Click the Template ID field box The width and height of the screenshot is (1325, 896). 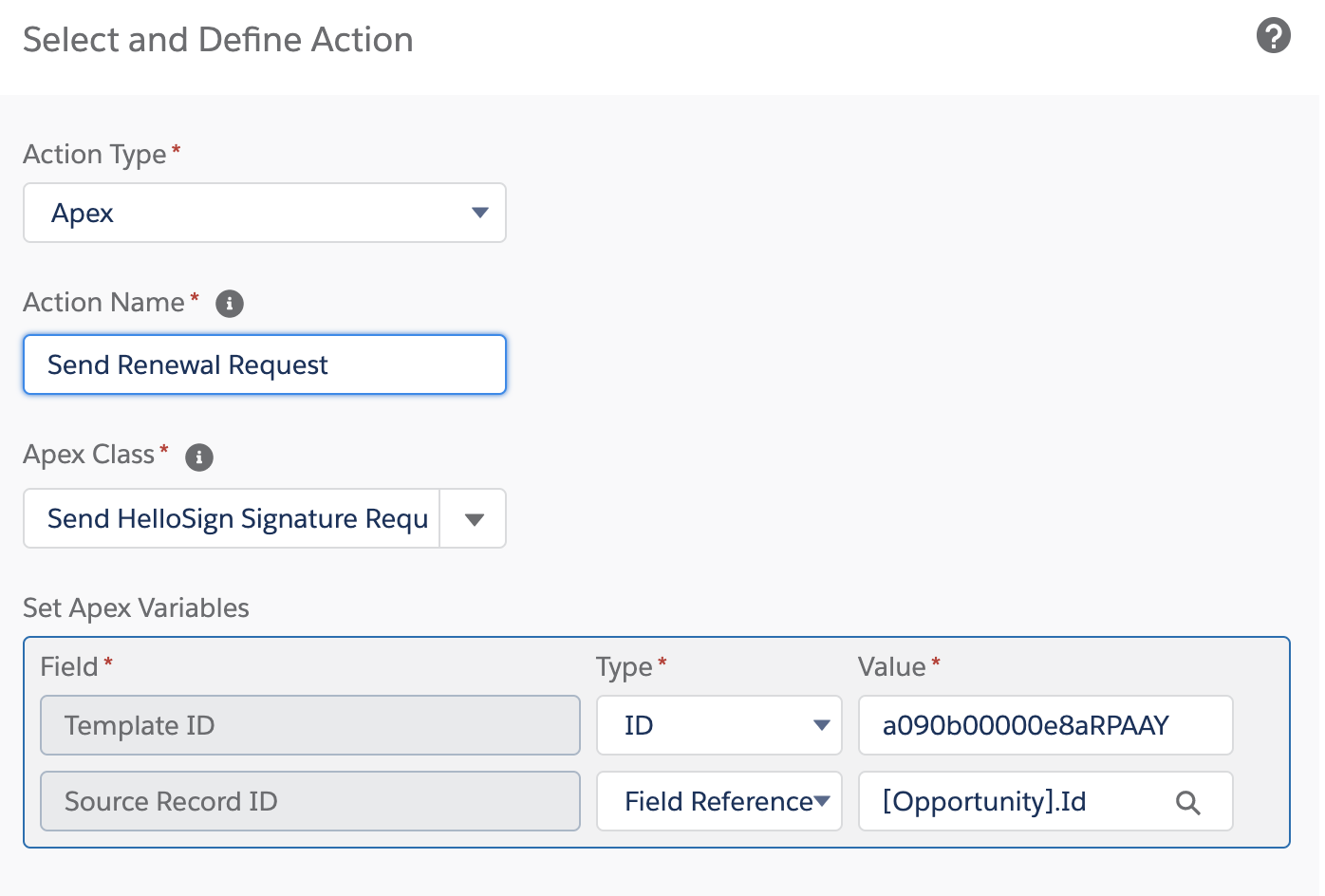309,726
